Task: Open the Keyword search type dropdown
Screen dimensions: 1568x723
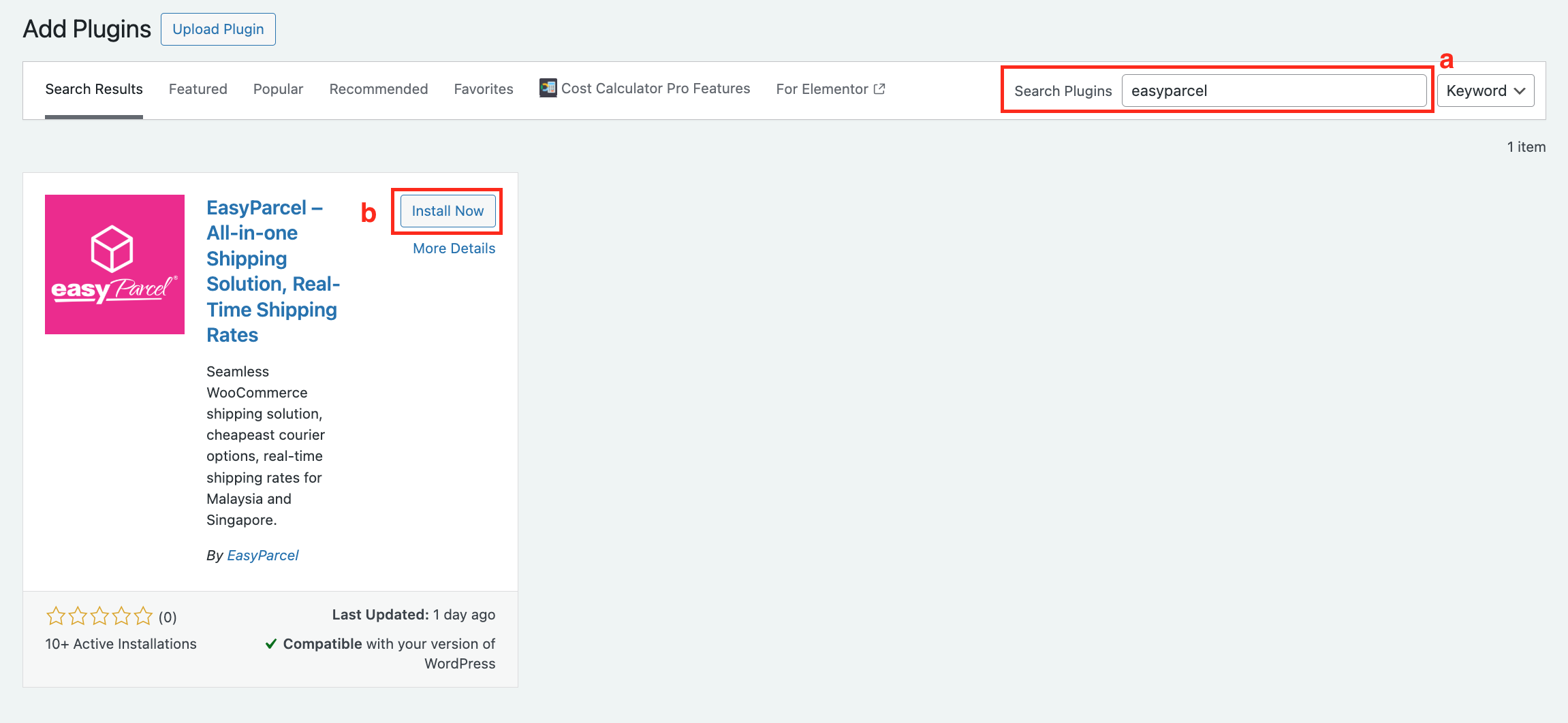Action: coord(1485,91)
